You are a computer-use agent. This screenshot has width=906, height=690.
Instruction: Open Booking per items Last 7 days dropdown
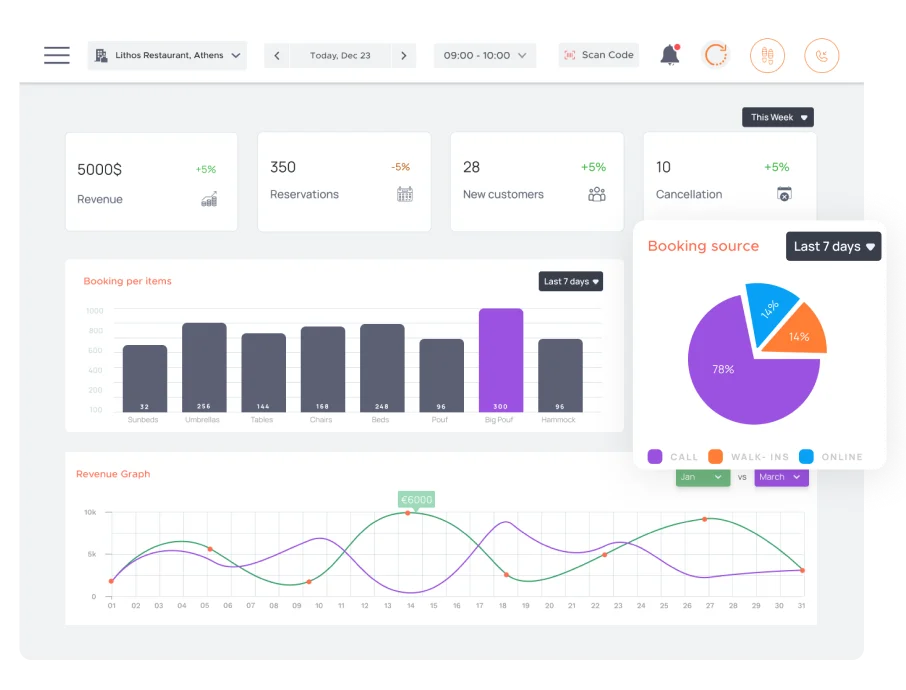[x=571, y=281]
